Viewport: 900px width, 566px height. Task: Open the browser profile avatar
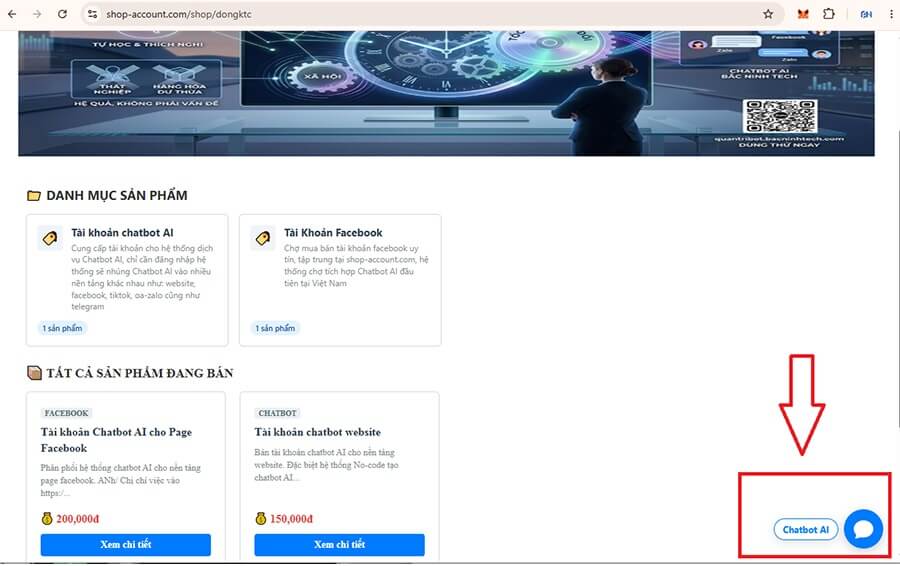[866, 14]
